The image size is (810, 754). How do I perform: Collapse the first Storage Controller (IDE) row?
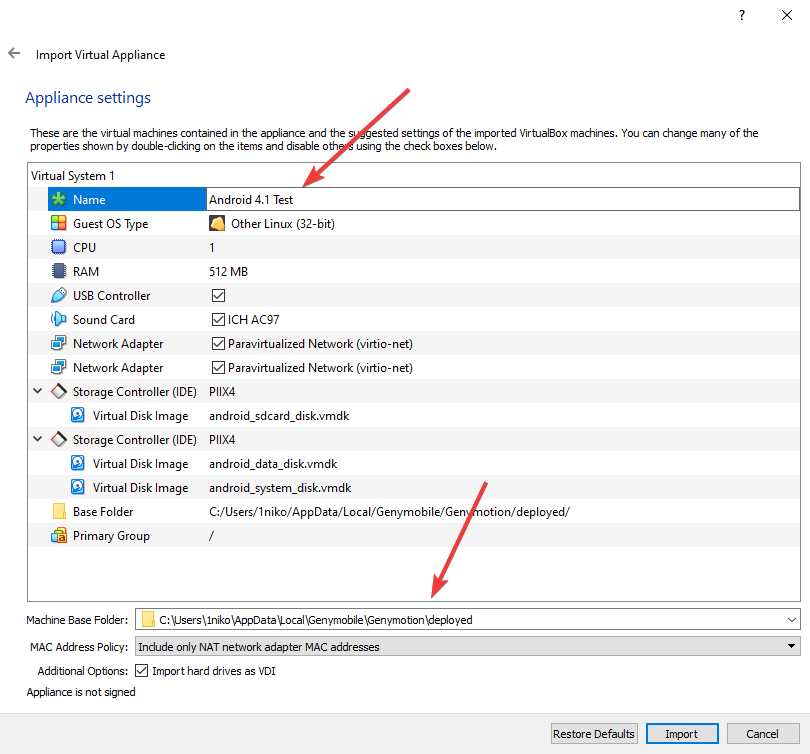[x=38, y=391]
